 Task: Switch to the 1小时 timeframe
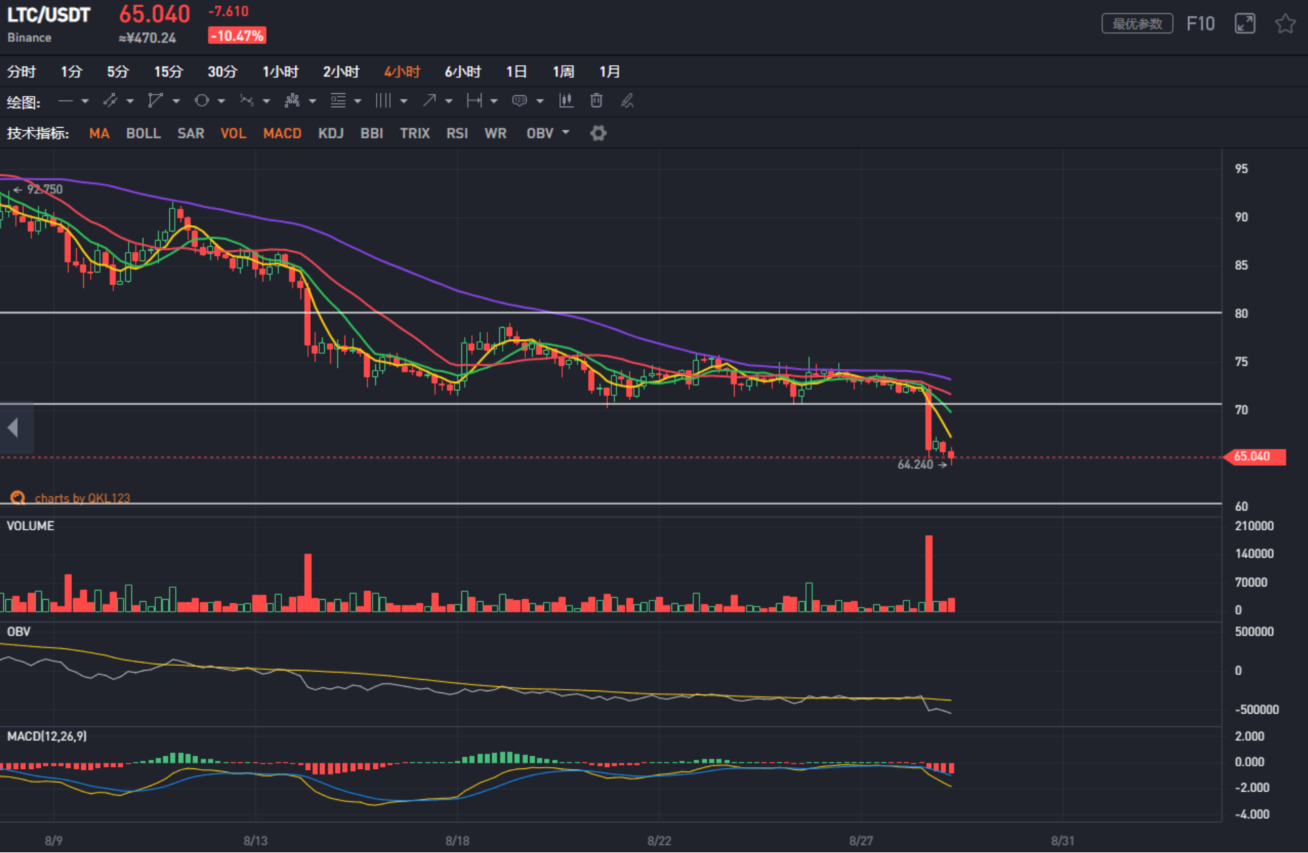point(280,72)
